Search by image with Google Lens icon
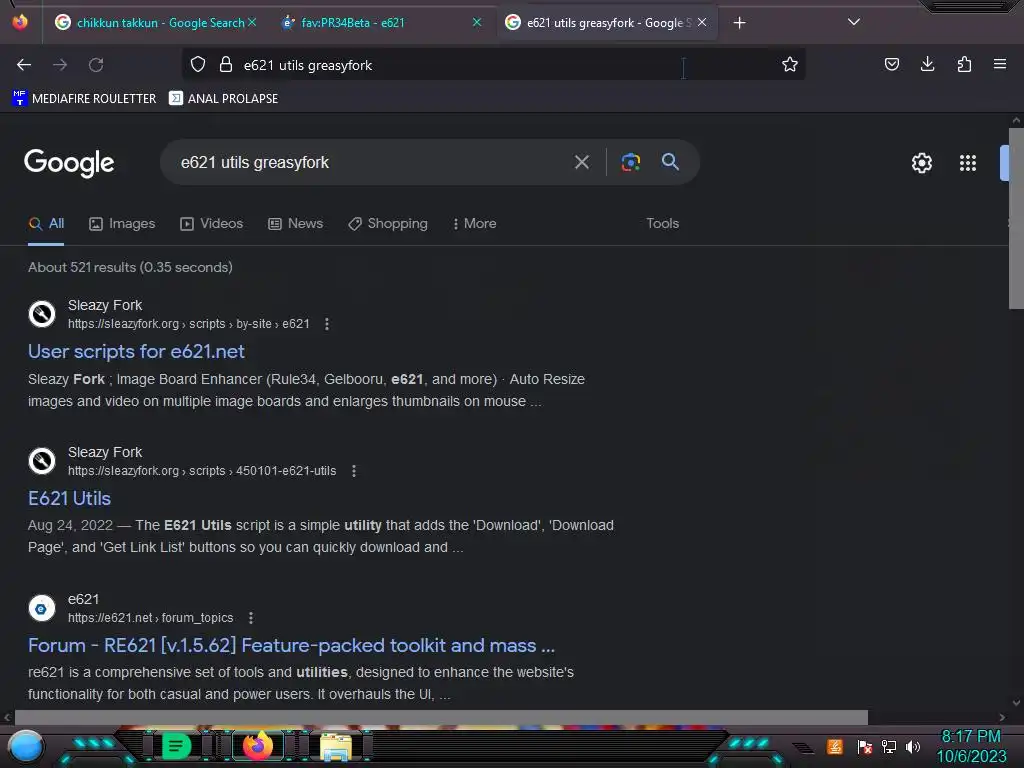The width and height of the screenshot is (1024, 768). (x=630, y=162)
